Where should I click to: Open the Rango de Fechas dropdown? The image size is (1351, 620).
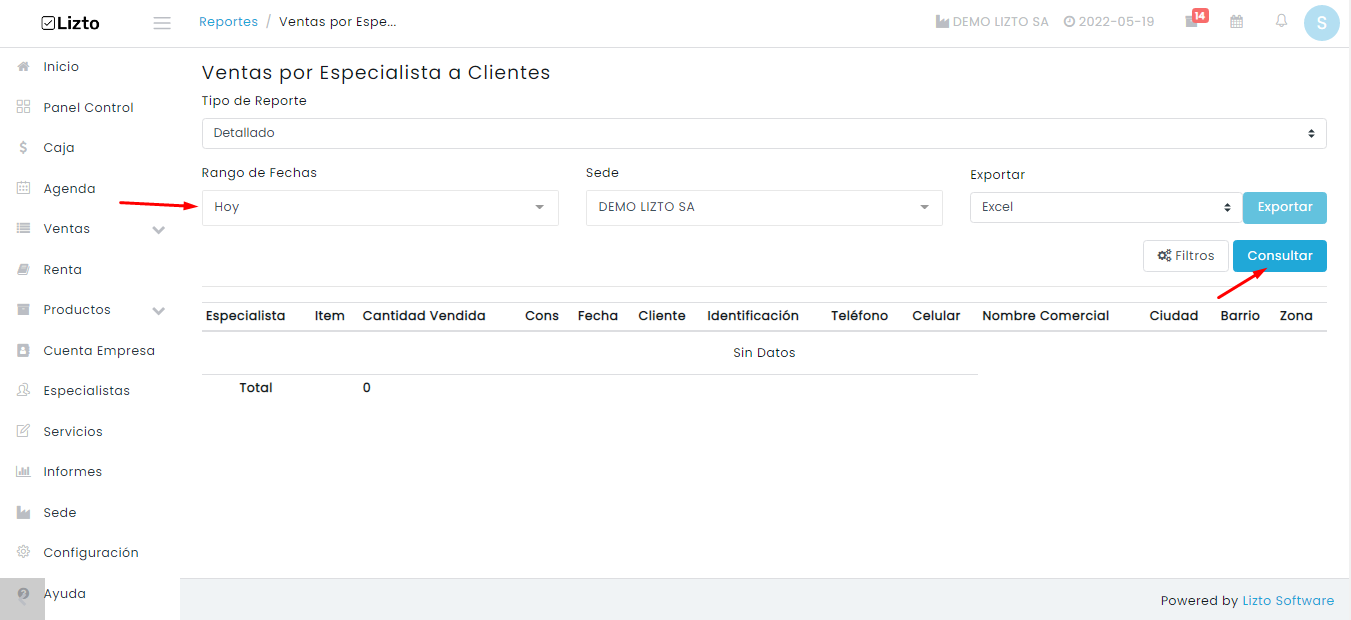(380, 207)
